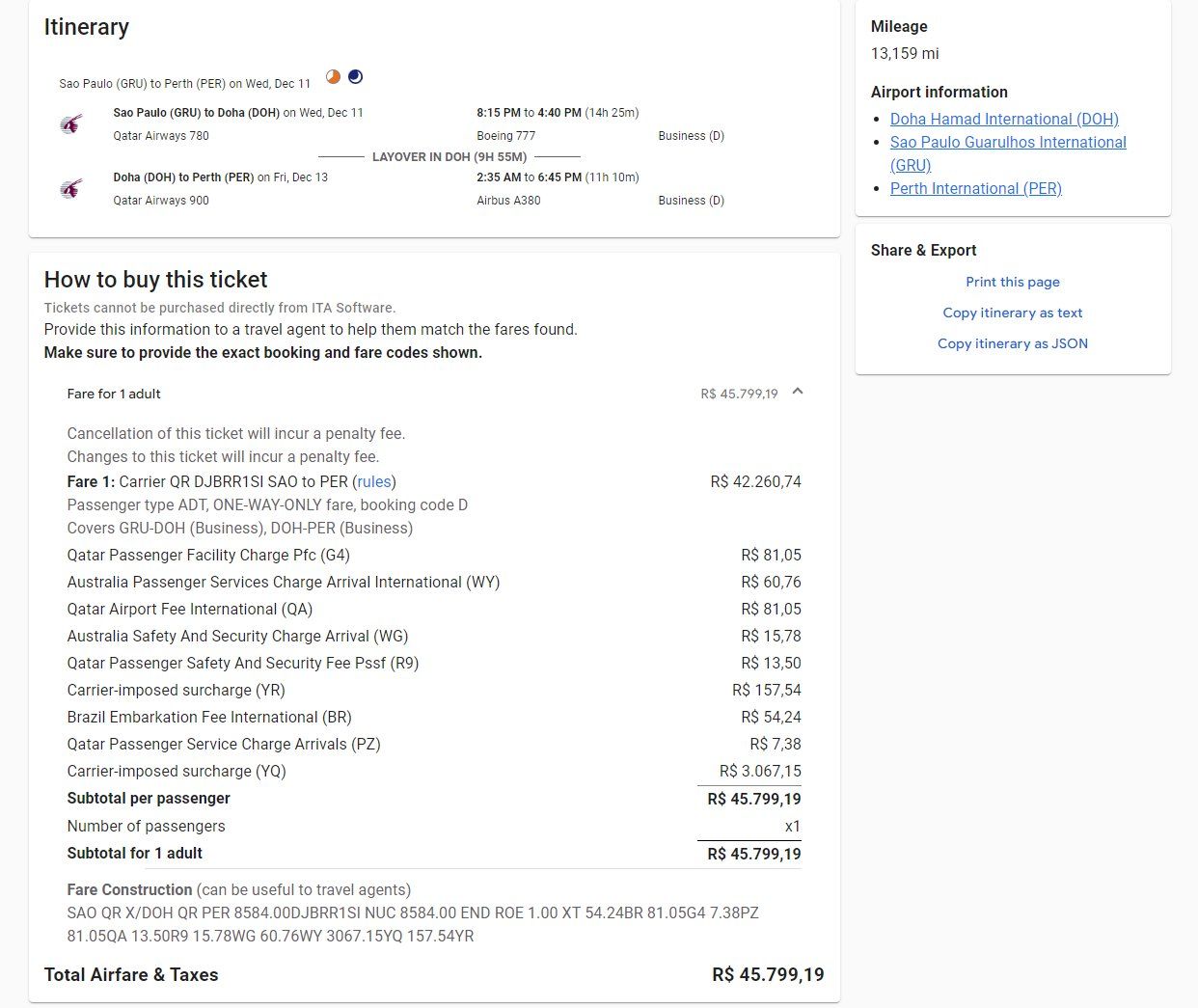Click Qatar Passenger Safety And Security Fee (R9)
1198x1008 pixels.
click(x=243, y=663)
